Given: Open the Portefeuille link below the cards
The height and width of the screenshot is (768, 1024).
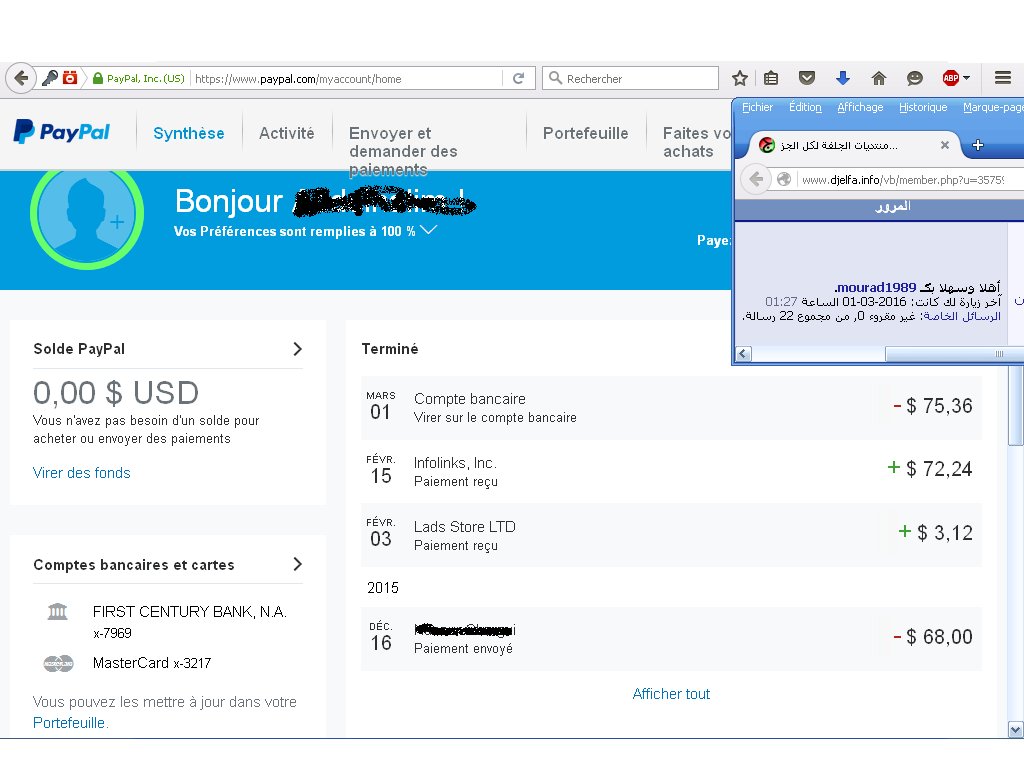Looking at the screenshot, I should coord(69,723).
